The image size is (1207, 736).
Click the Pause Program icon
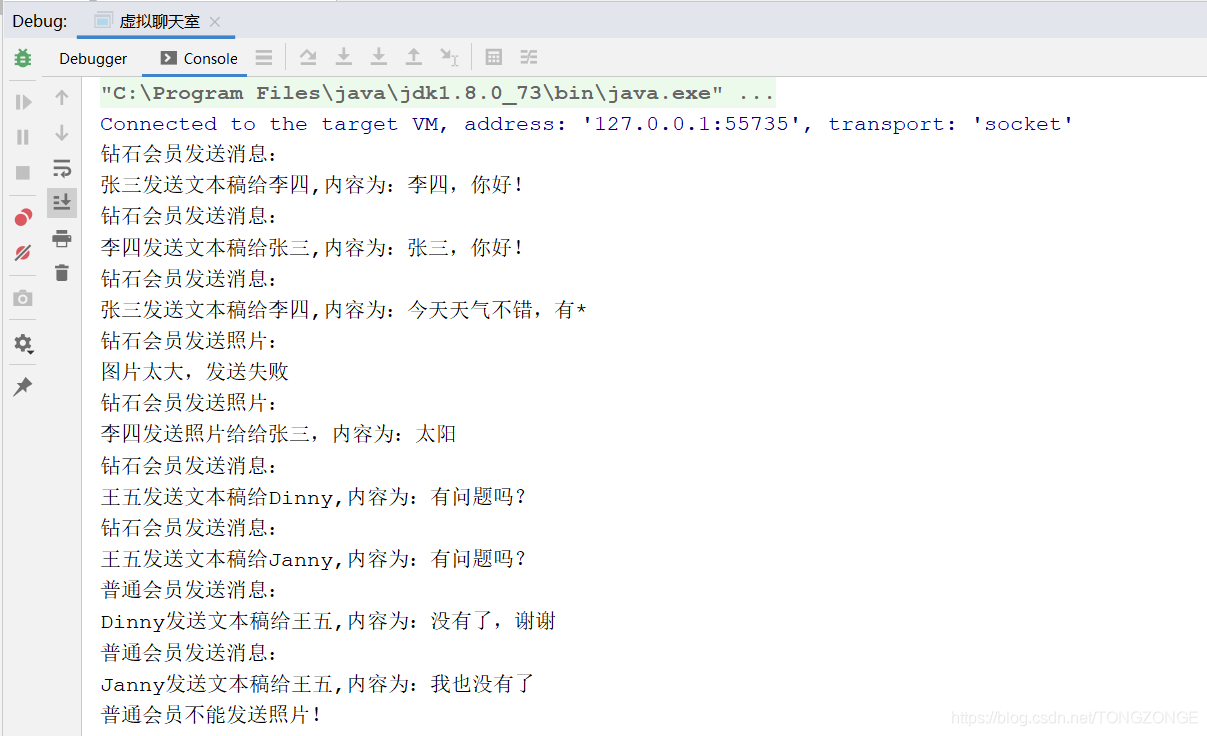coord(23,137)
